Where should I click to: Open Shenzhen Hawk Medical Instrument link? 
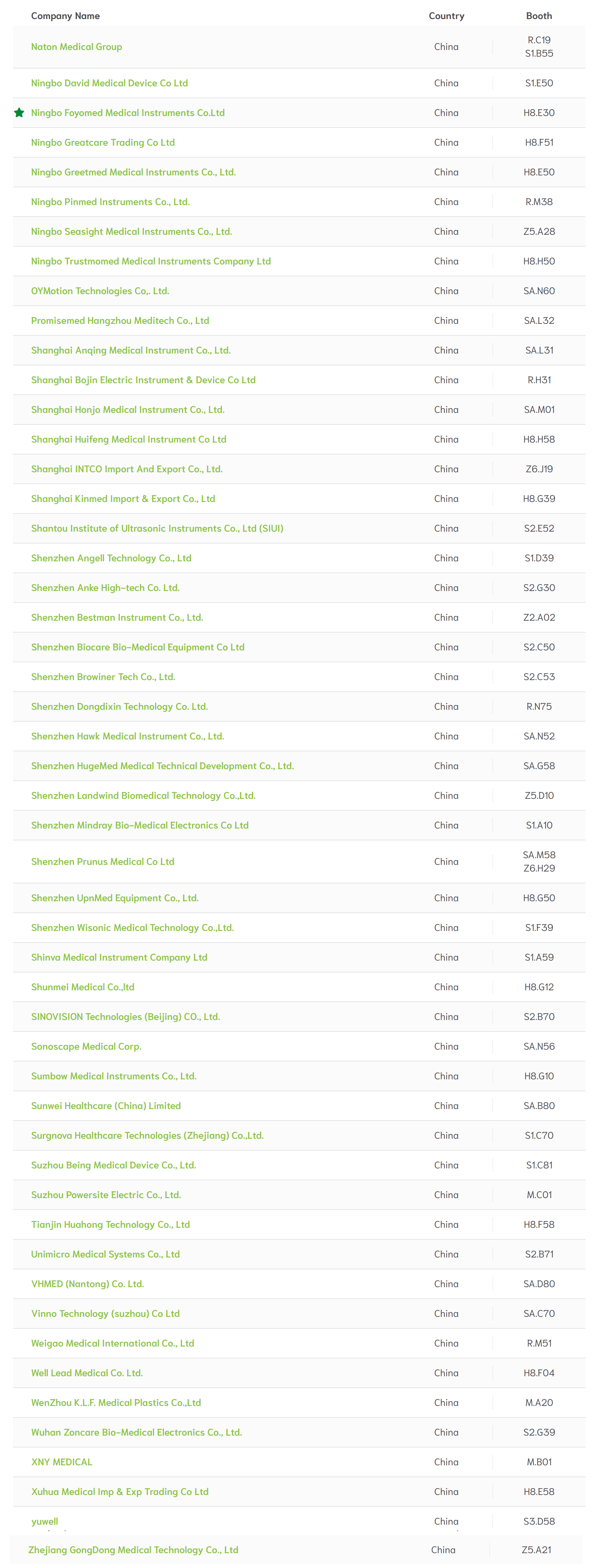click(x=128, y=736)
